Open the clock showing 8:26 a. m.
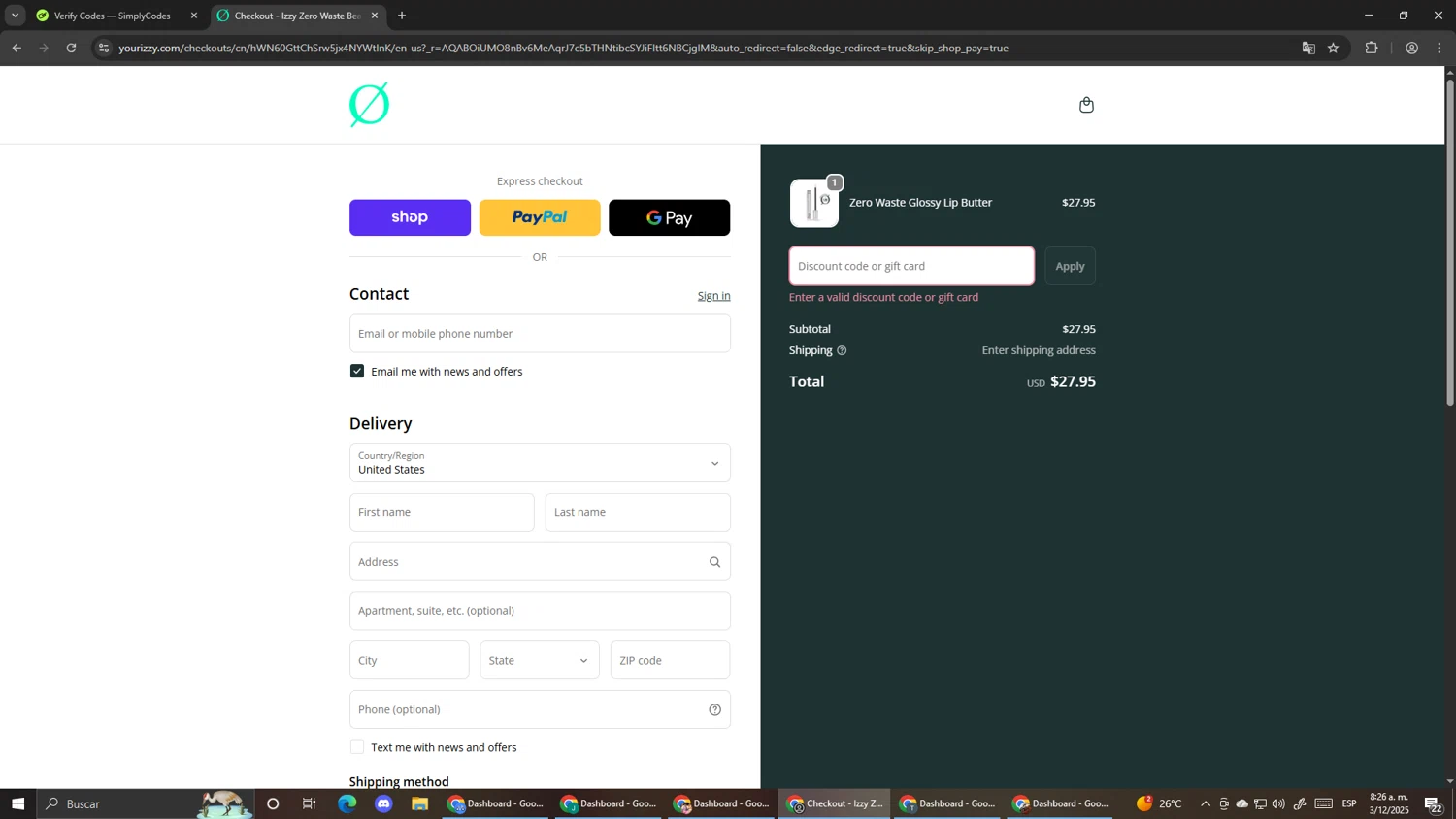This screenshot has height=819, width=1456. (1389, 803)
